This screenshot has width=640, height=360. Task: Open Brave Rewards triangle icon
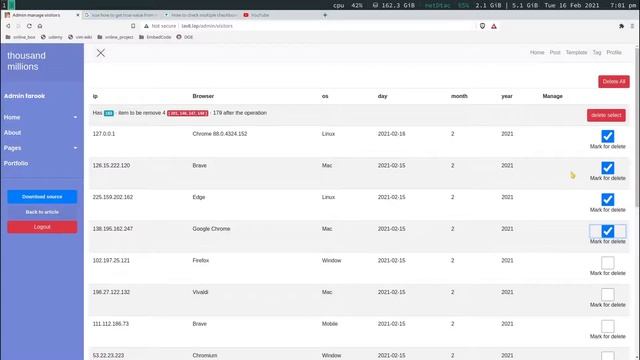494,26
